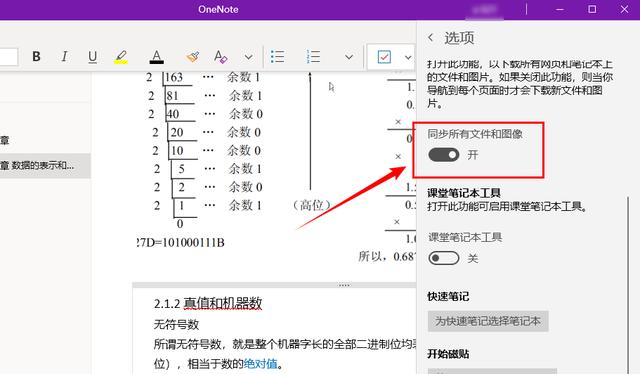Click the 无符号数 text line
640x374 pixels.
point(176,325)
